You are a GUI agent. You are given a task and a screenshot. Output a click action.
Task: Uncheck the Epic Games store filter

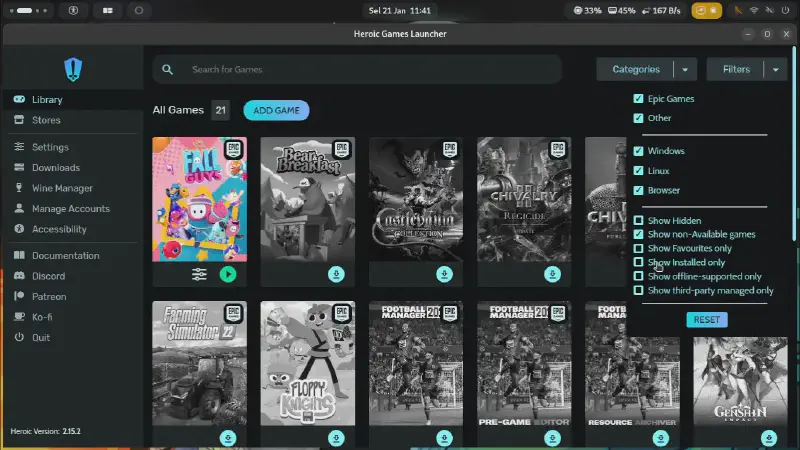639,99
